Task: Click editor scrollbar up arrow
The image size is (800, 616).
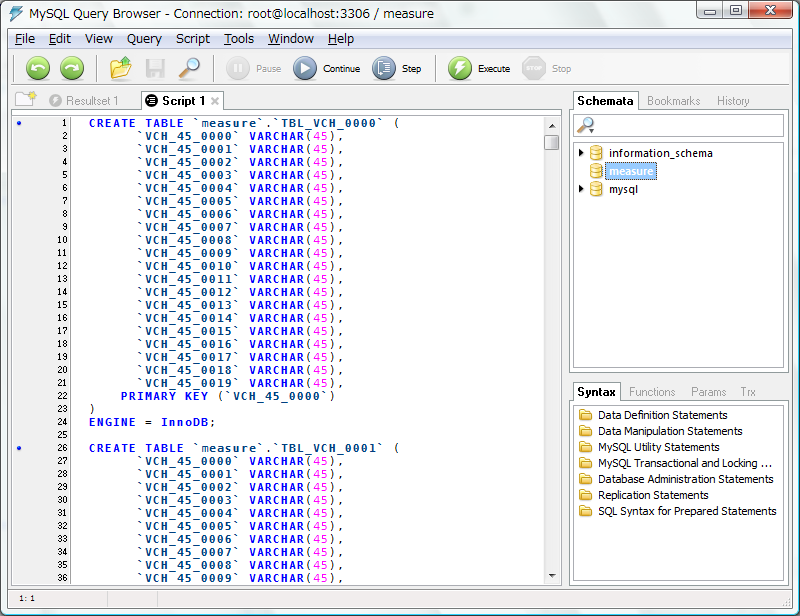Action: (x=552, y=125)
